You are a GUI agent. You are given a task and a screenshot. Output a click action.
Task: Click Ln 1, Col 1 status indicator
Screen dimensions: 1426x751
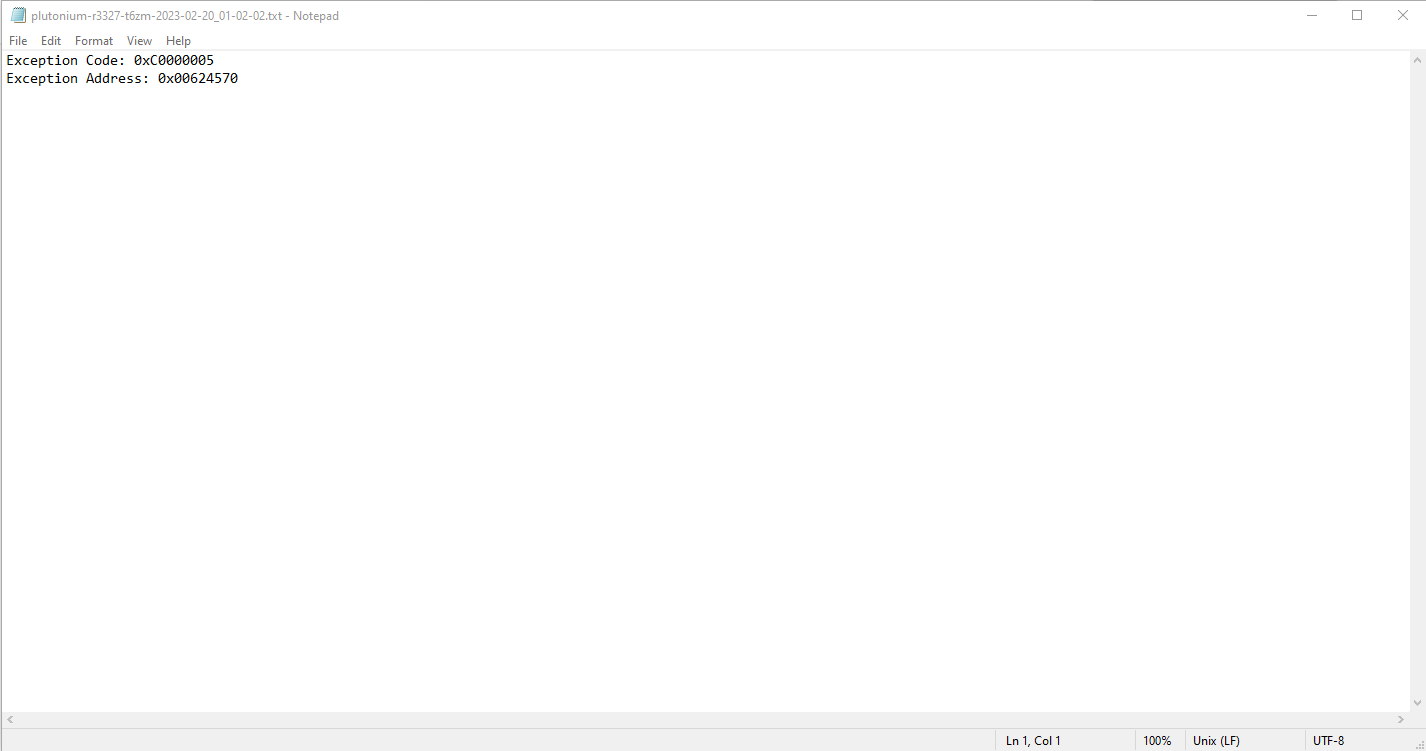point(1033,741)
